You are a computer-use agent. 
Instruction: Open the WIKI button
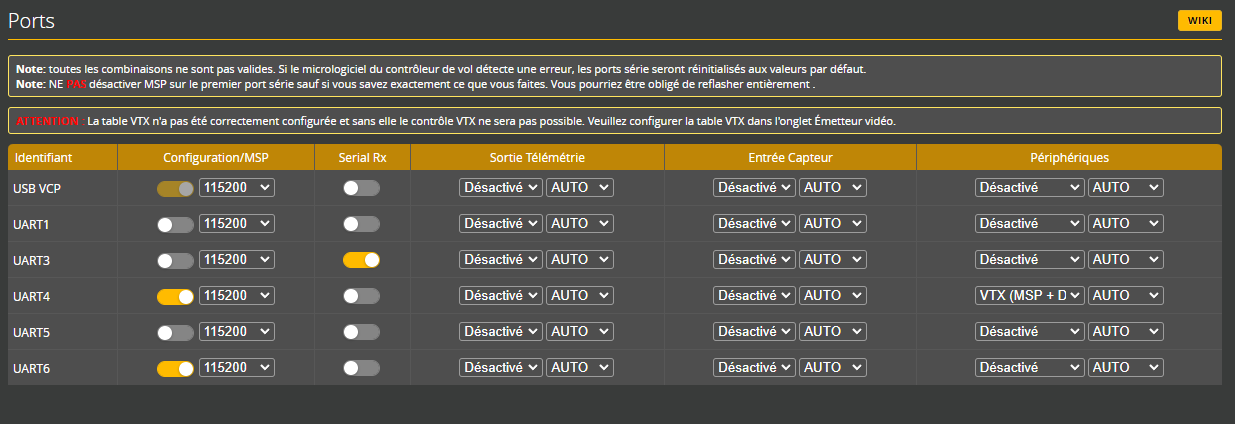[x=1200, y=21]
